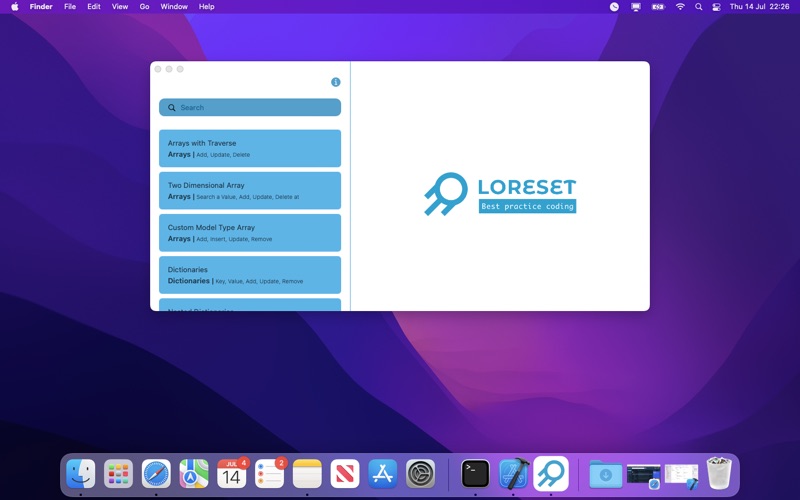Select Arrays with Traverse lesson

pyautogui.click(x=250, y=148)
